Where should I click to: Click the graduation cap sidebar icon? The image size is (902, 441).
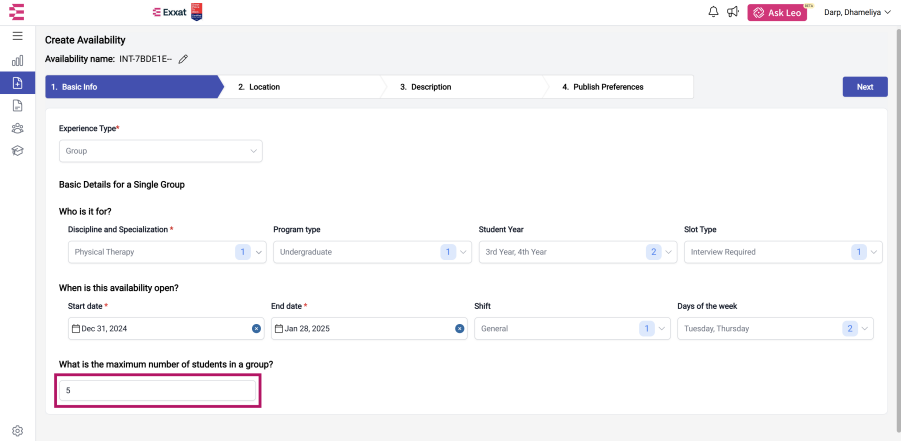click(17, 151)
